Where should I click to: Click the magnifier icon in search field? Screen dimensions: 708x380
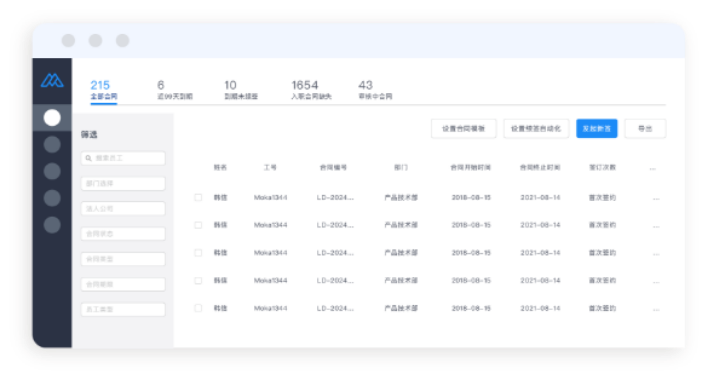[x=88, y=158]
